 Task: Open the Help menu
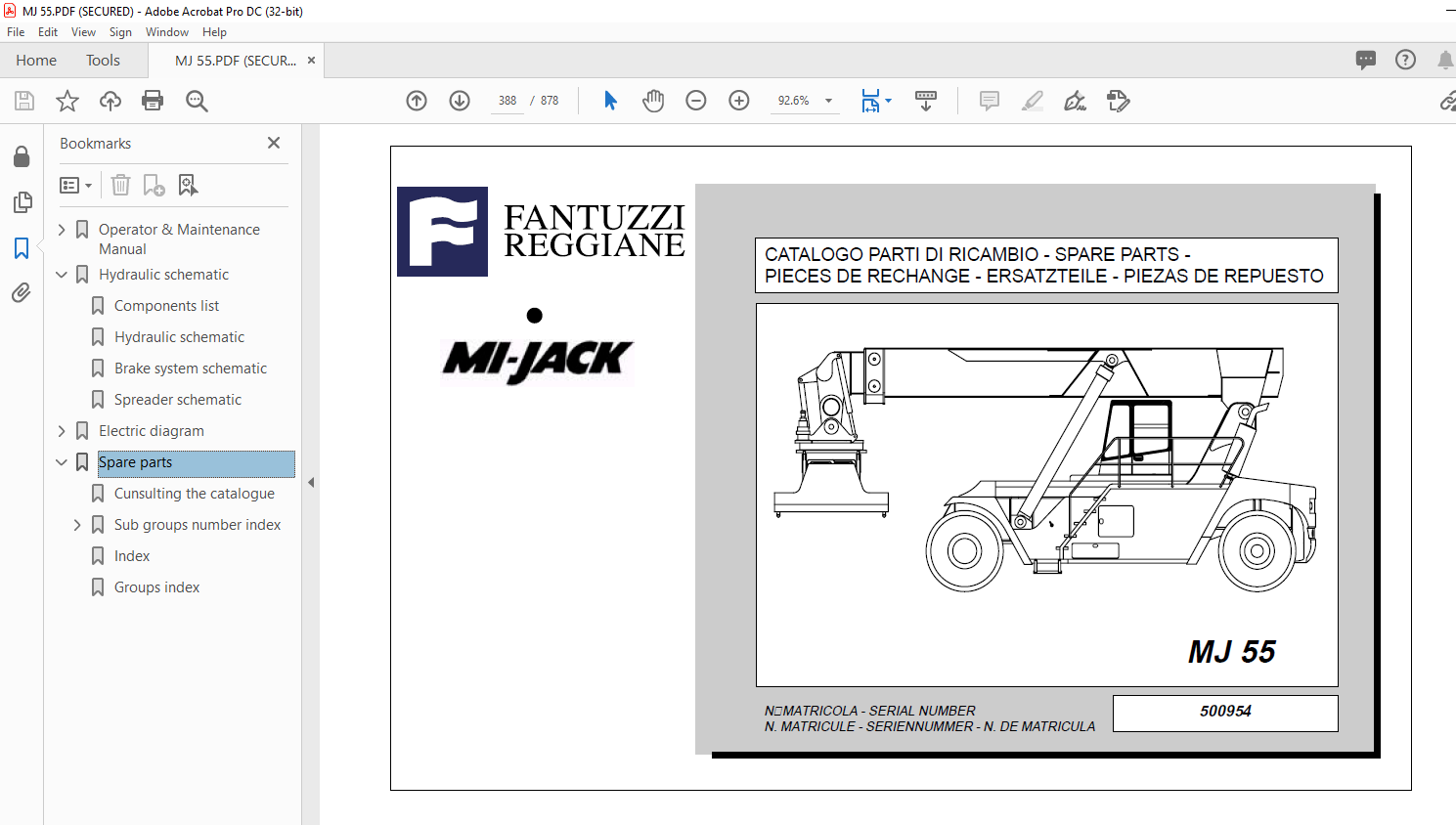tap(214, 32)
